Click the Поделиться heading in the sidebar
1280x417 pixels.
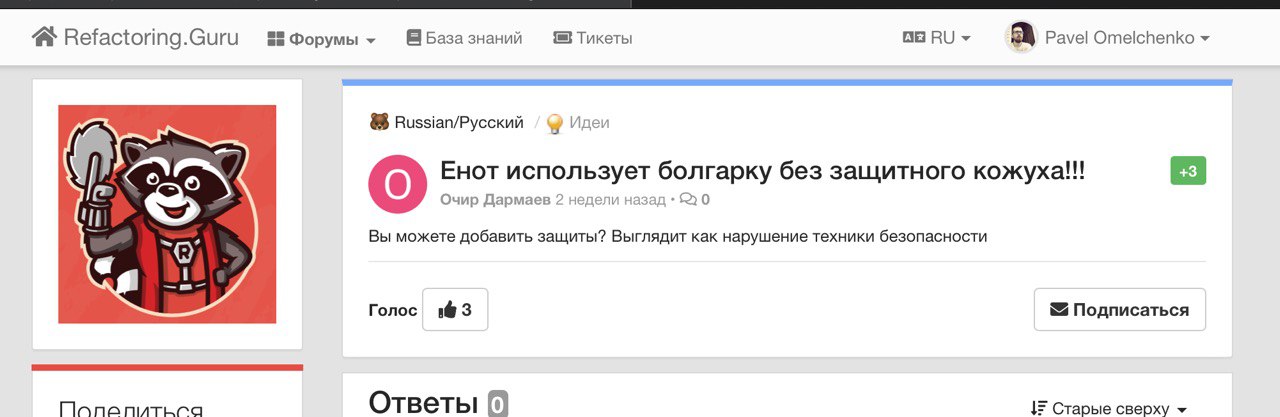pyautogui.click(x=131, y=408)
